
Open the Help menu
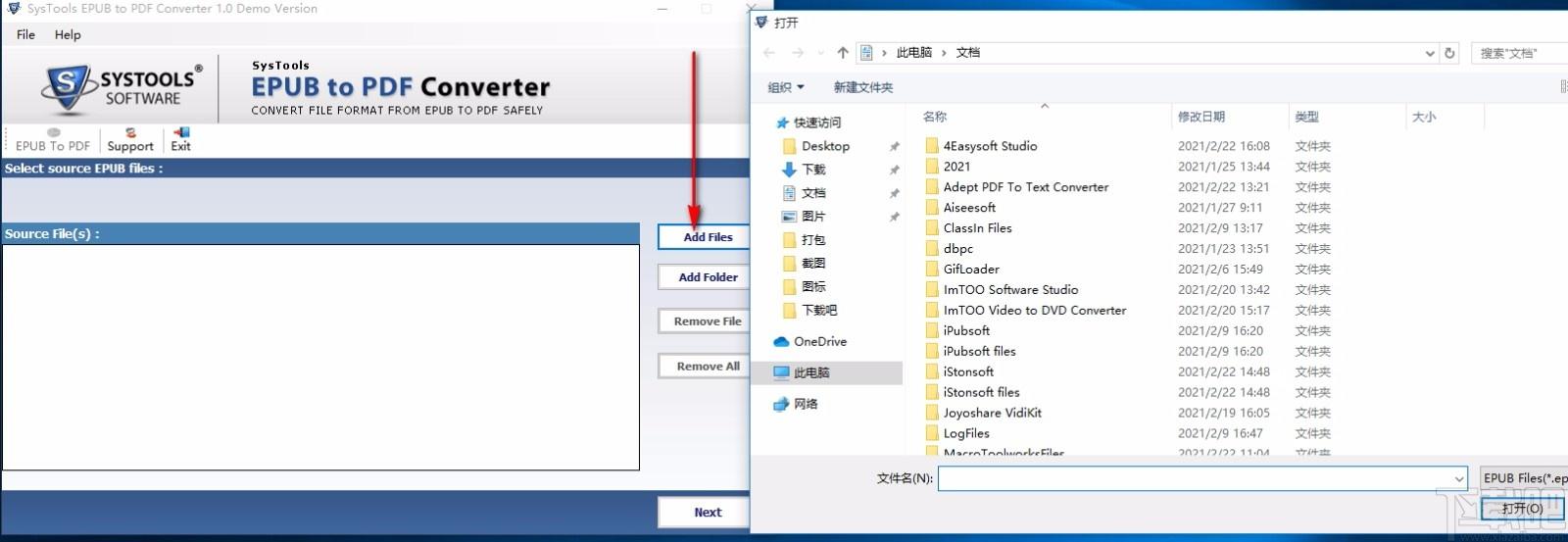[68, 34]
